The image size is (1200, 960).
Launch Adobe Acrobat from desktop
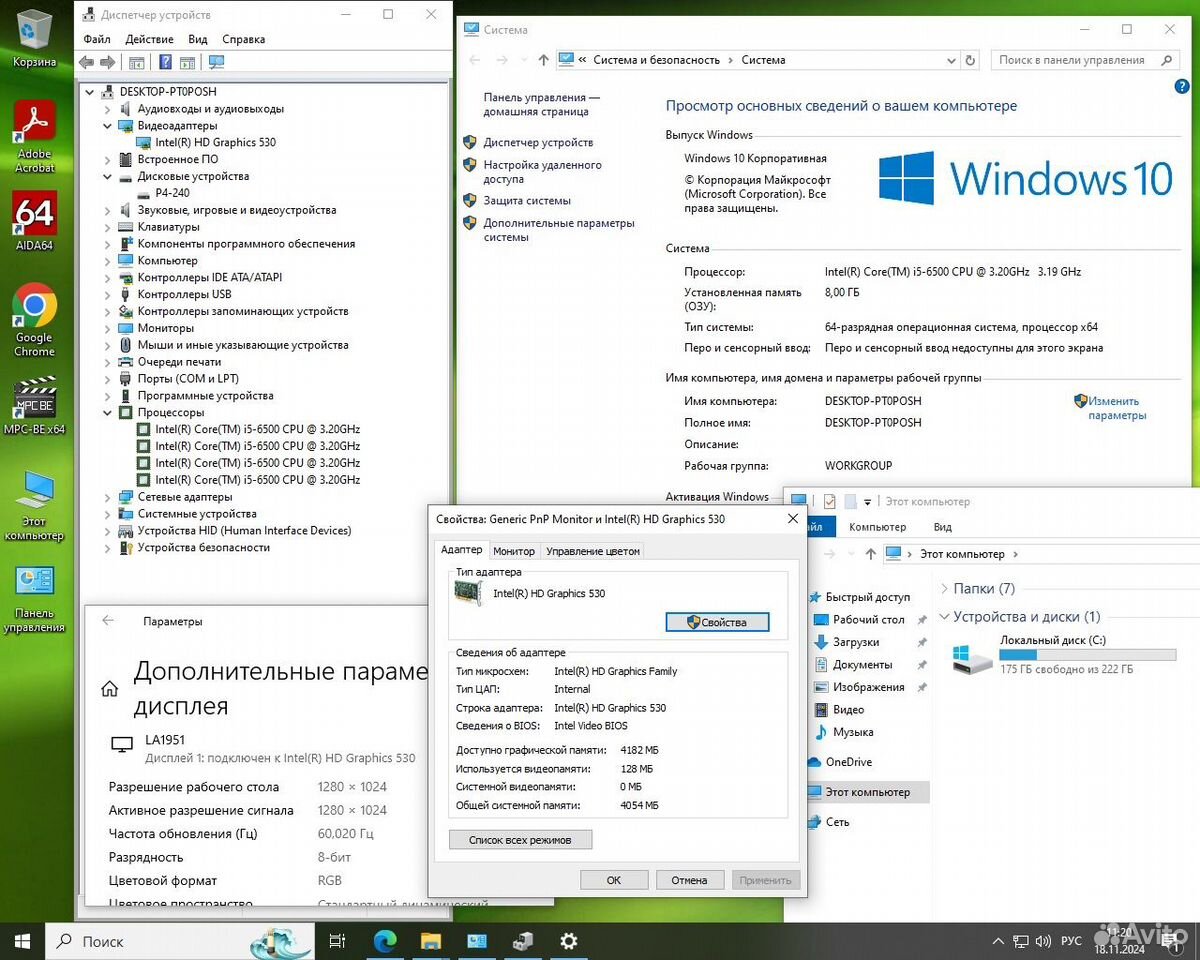pyautogui.click(x=34, y=137)
